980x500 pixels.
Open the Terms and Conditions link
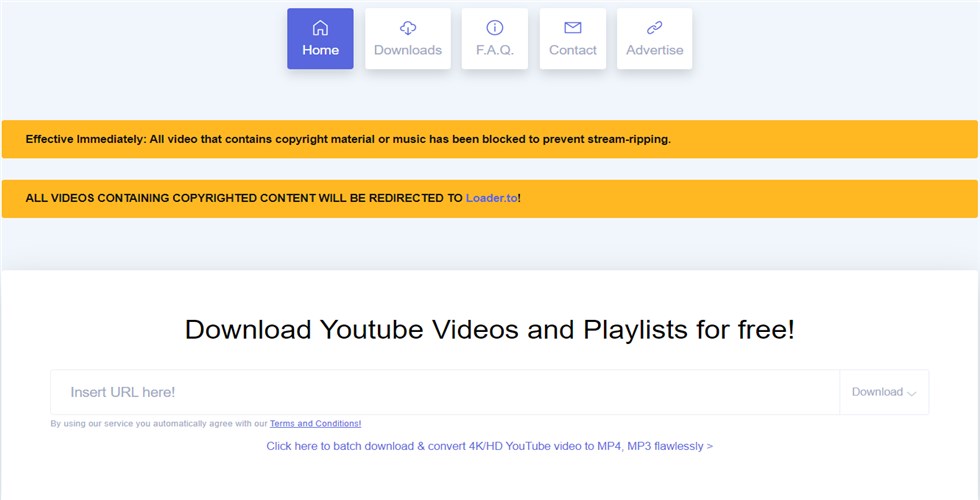[x=315, y=424]
